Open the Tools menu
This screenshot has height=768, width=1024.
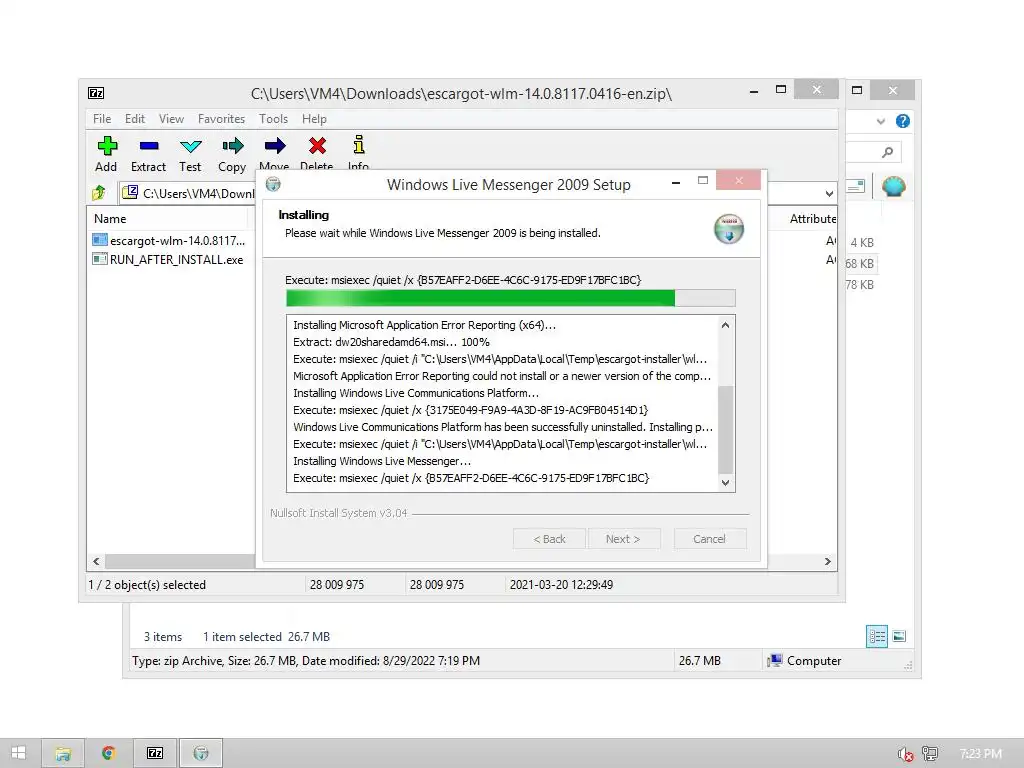(x=273, y=119)
